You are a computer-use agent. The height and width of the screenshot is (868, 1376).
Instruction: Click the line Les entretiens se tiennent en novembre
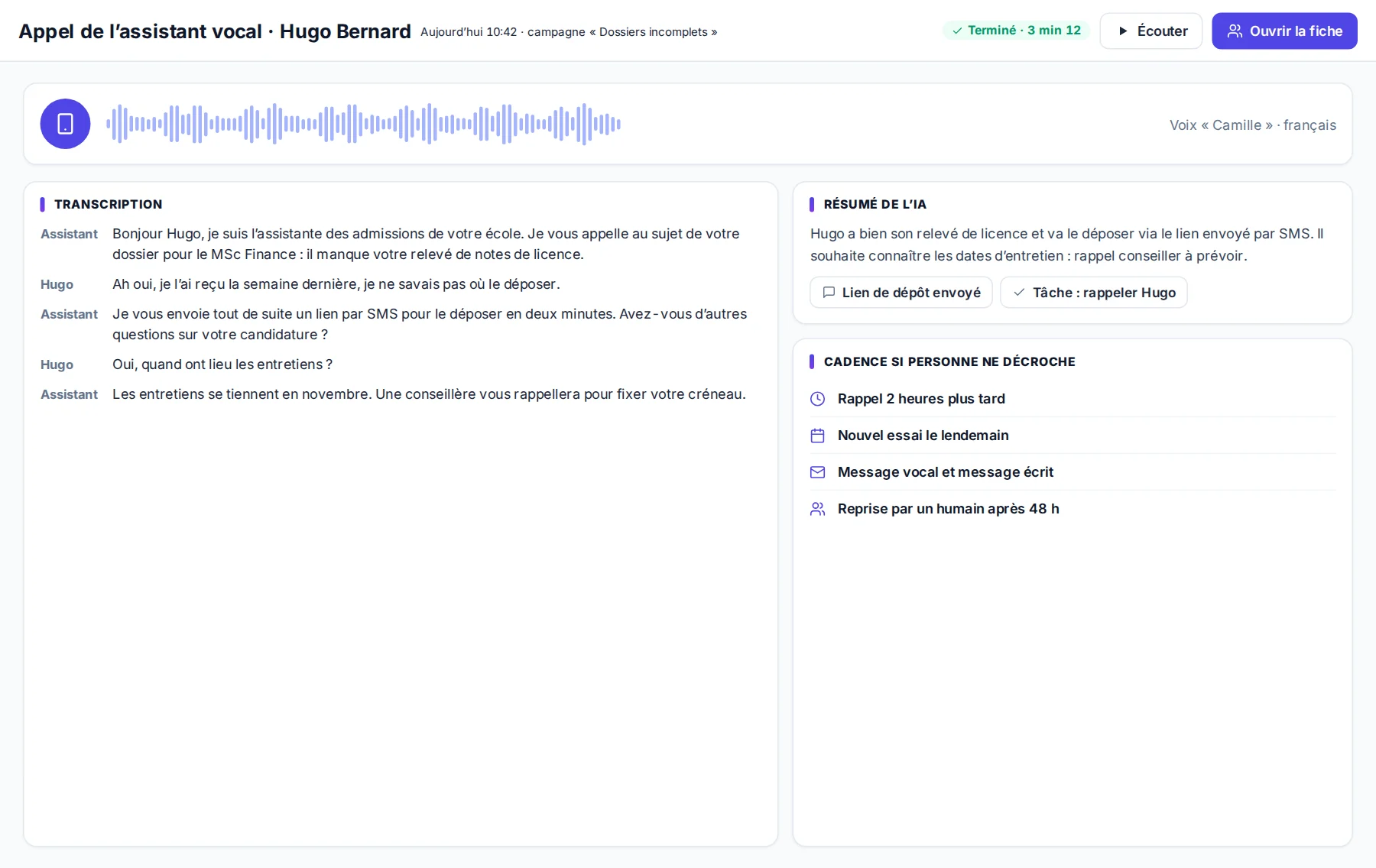[429, 394]
